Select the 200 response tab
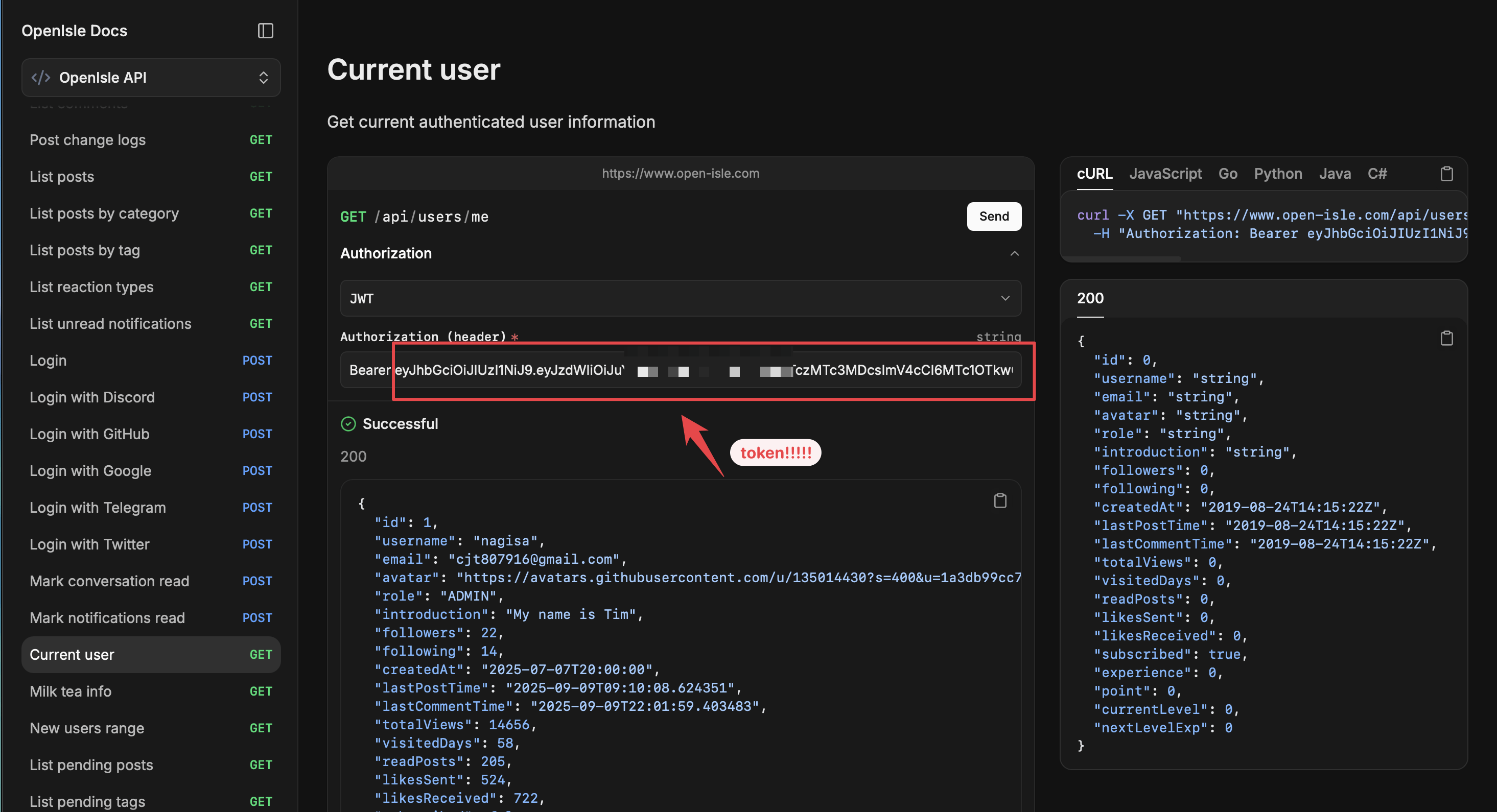Viewport: 1497px width, 812px height. pos(1090,299)
